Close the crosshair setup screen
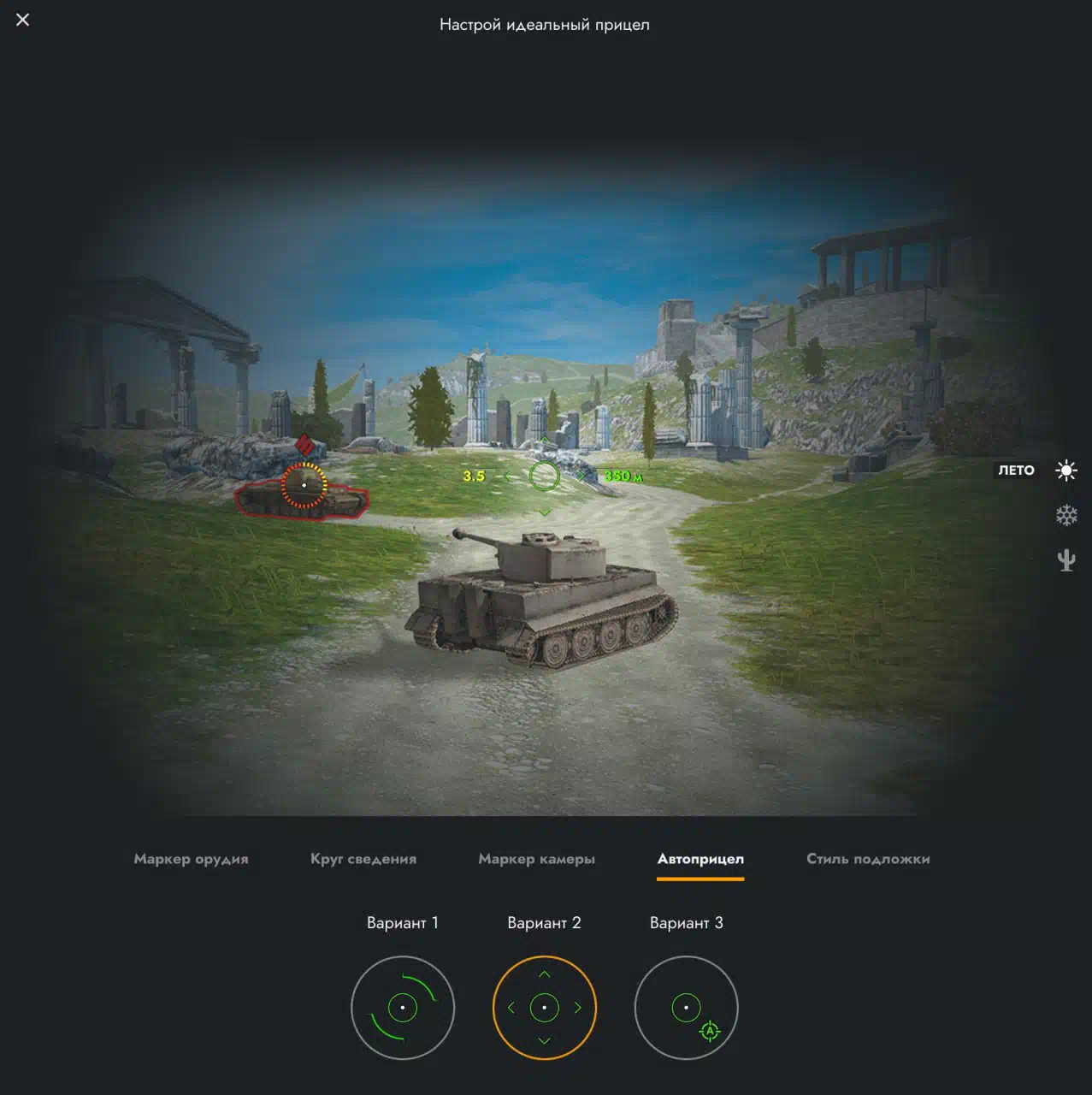Viewport: 1092px width, 1095px height. pos(23,20)
